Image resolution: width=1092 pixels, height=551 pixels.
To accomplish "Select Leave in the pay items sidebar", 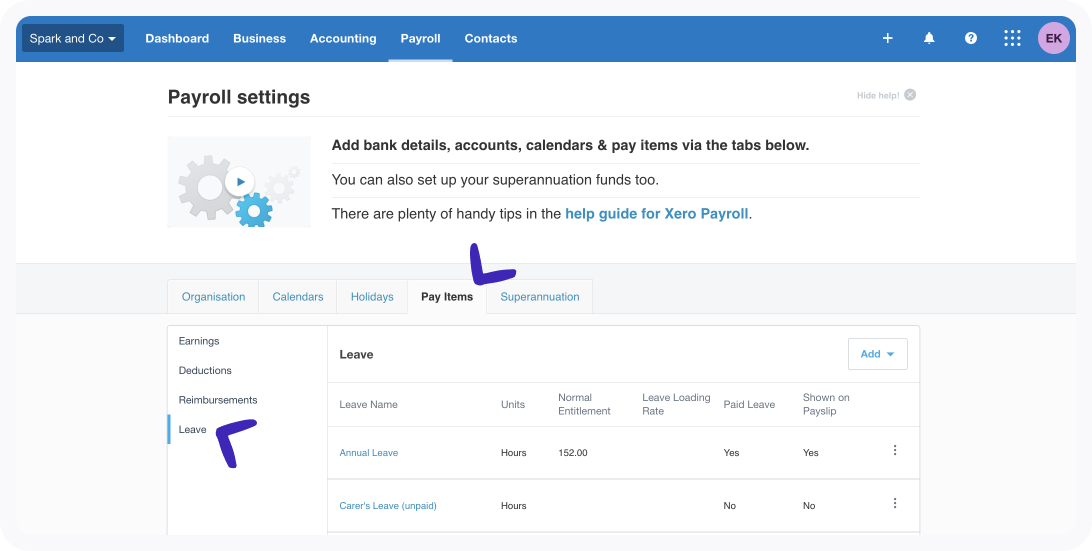I will pos(192,429).
